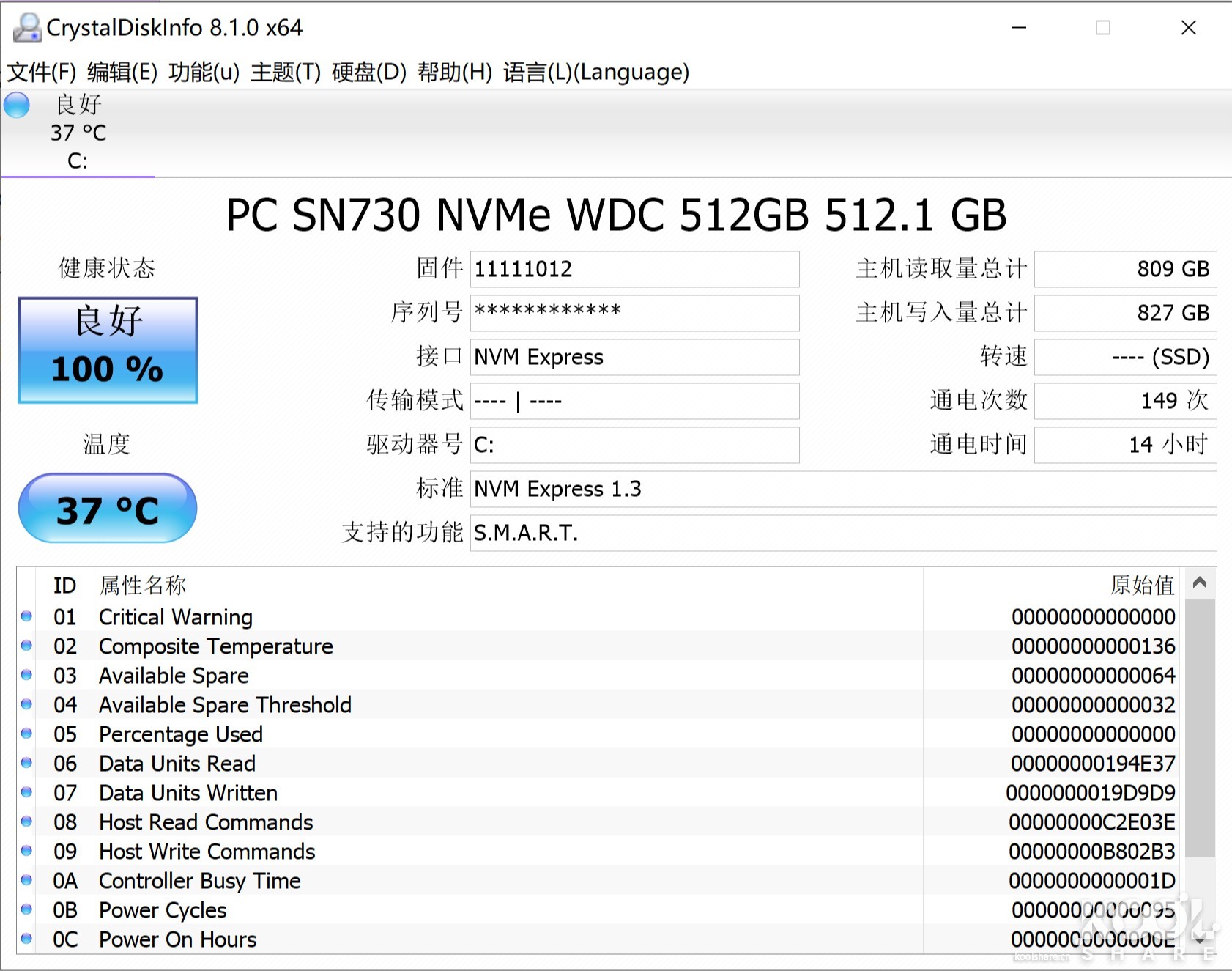Click the firmware version field showing 11111012
The width and height of the screenshot is (1232, 971).
pos(634,269)
